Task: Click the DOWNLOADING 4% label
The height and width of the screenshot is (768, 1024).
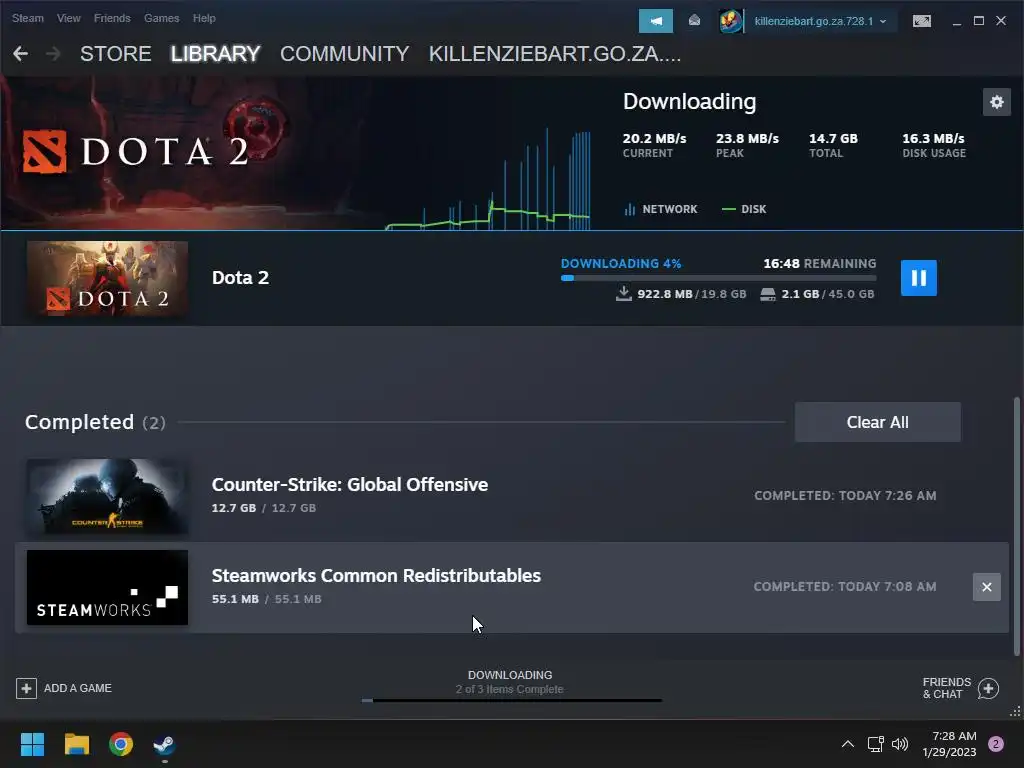Action: 621,263
